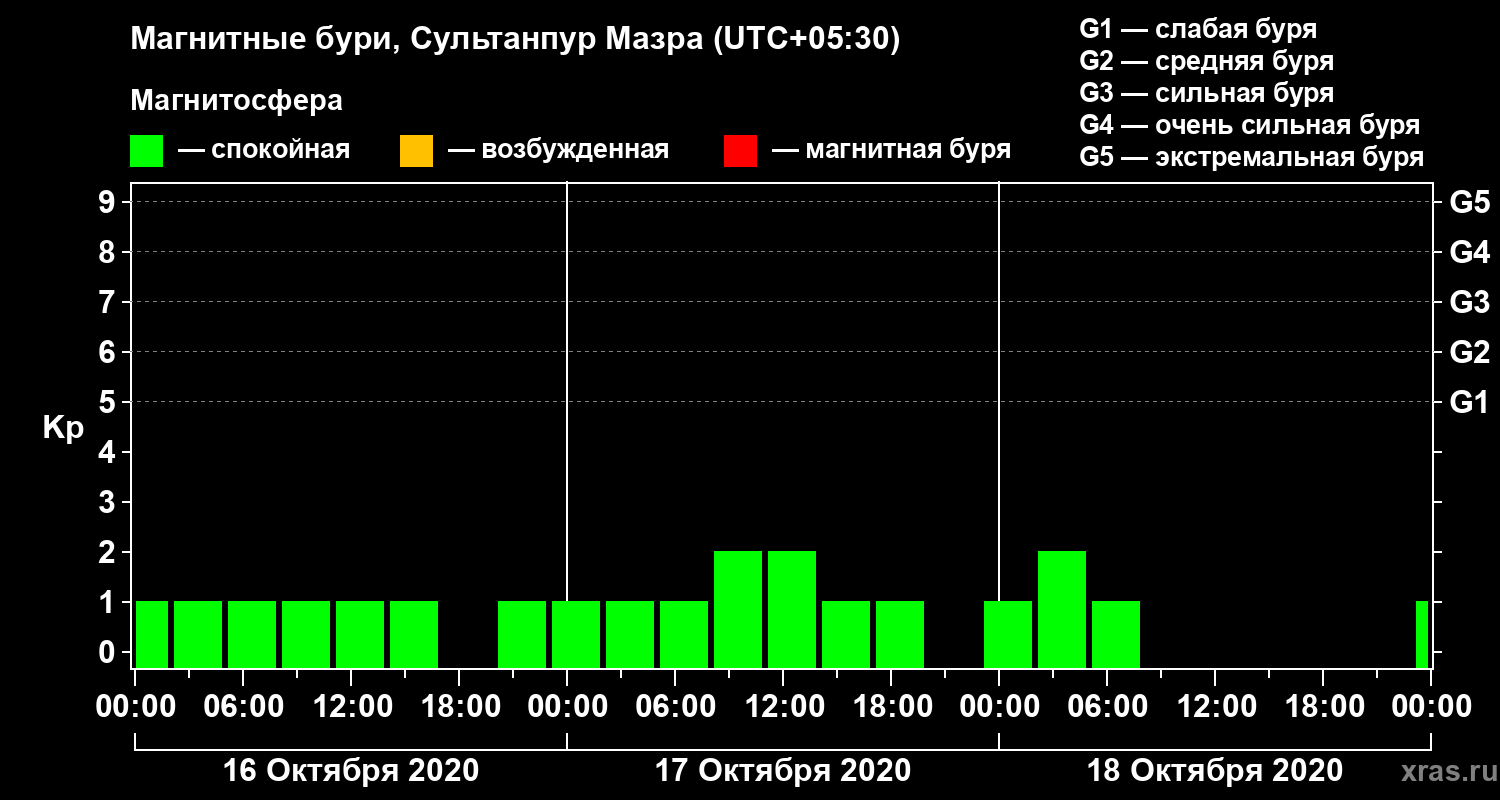Click the '— возбужденная' legend label

click(x=558, y=150)
